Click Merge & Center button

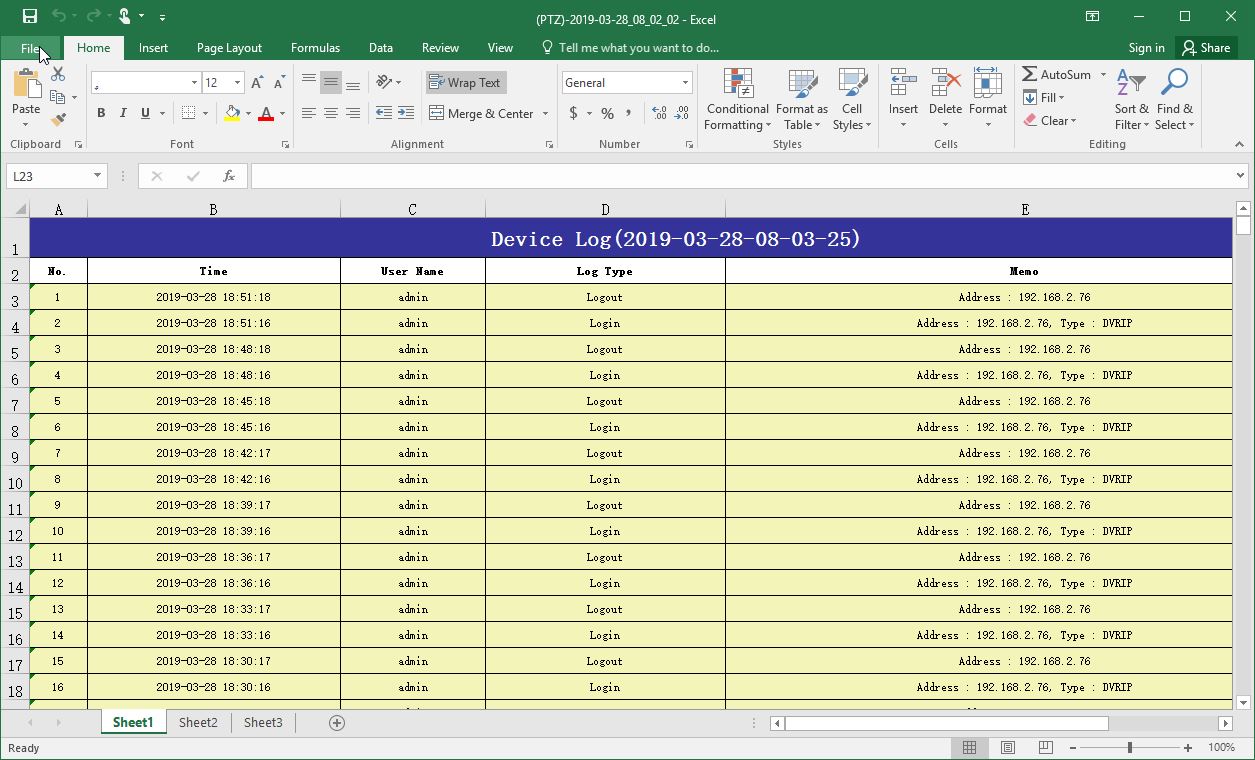(x=481, y=114)
